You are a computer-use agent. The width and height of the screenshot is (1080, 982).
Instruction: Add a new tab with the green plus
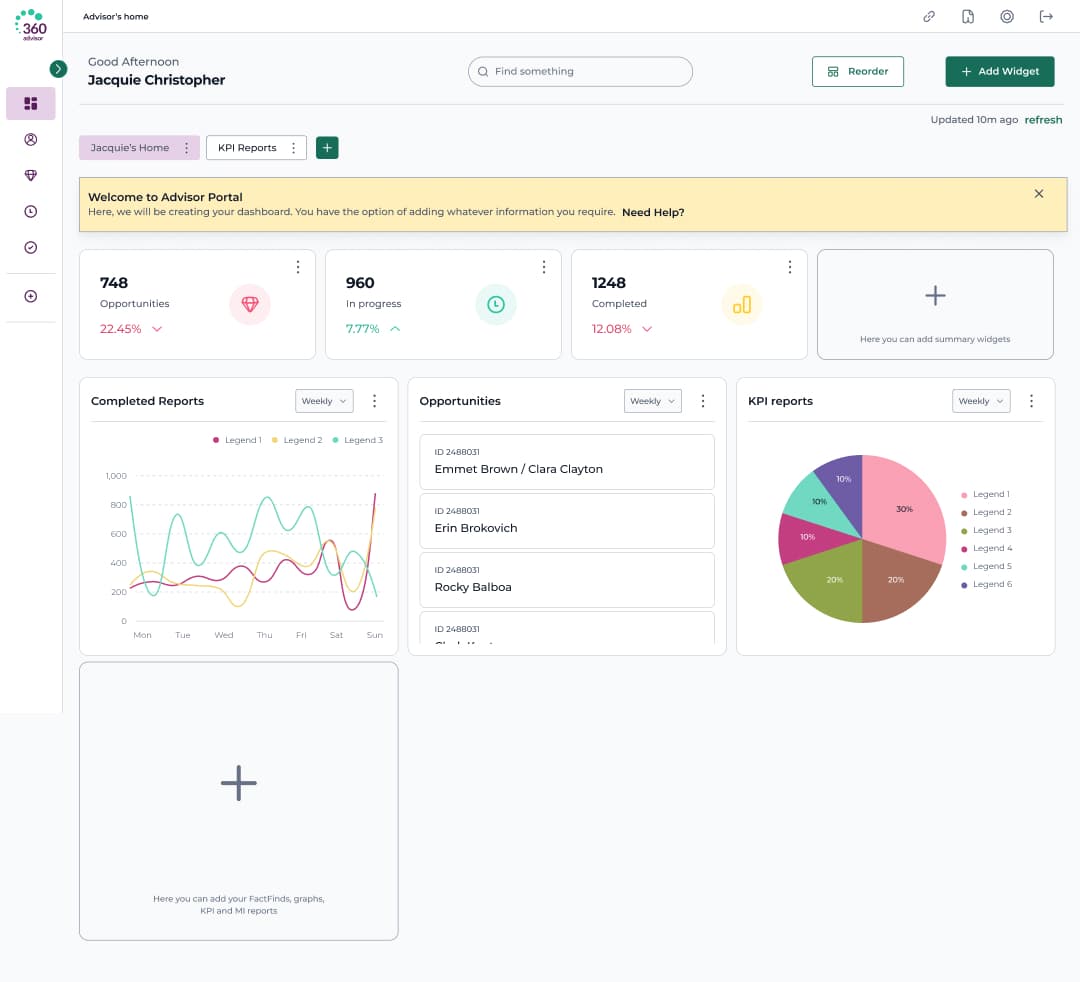(327, 148)
